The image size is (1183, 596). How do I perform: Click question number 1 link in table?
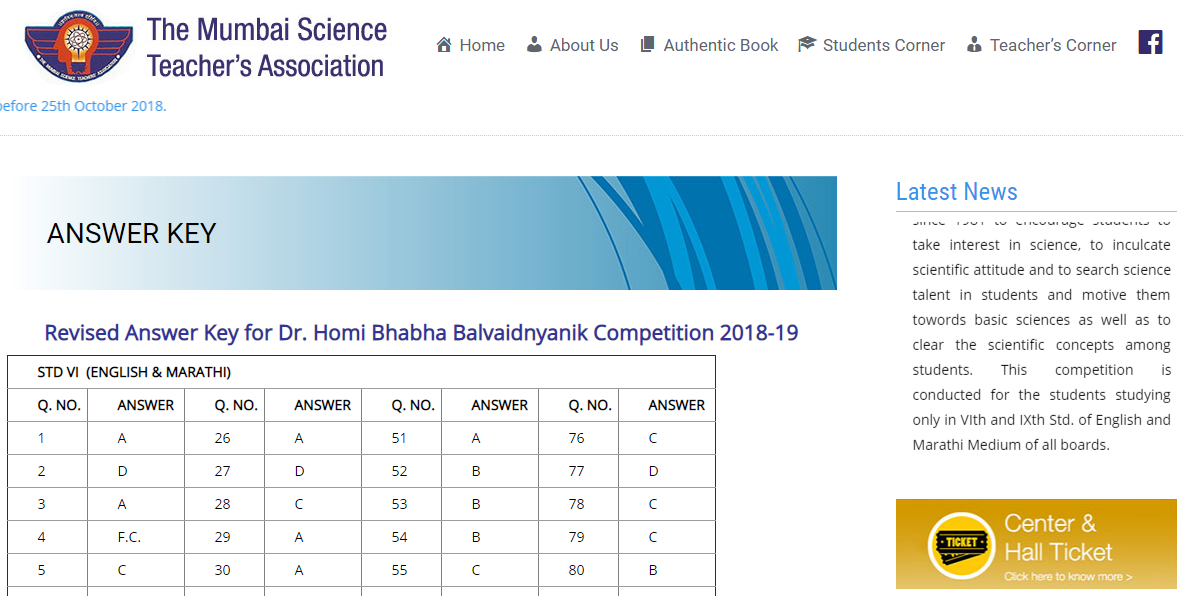click(40, 437)
